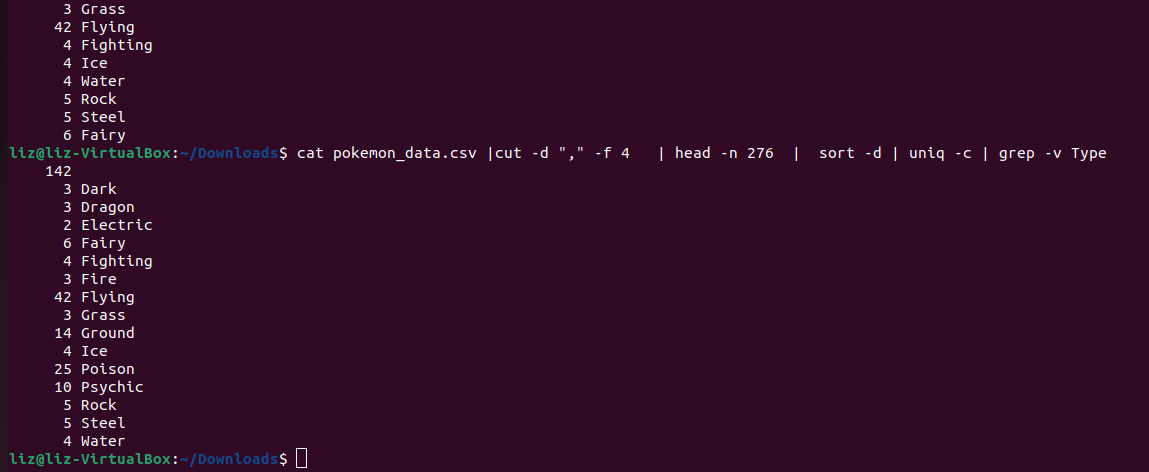Click the '6 Fairy' line in upper output
The height and width of the screenshot is (472, 1149).
95,135
